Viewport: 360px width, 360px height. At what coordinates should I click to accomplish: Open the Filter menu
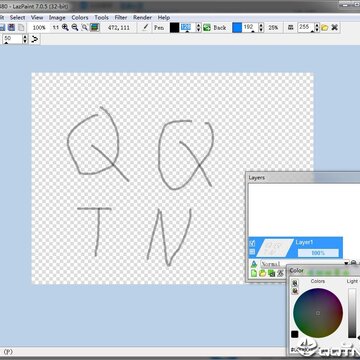click(121, 17)
